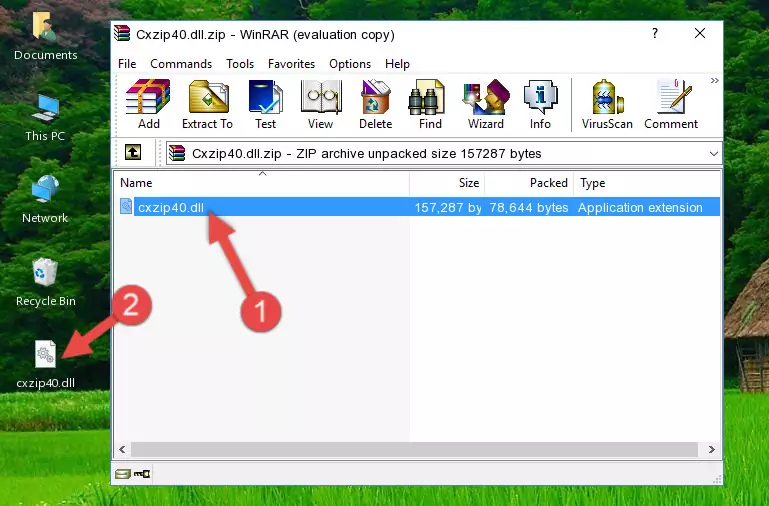Sort by the Packed column header
This screenshot has width=769, height=506.
(529, 183)
